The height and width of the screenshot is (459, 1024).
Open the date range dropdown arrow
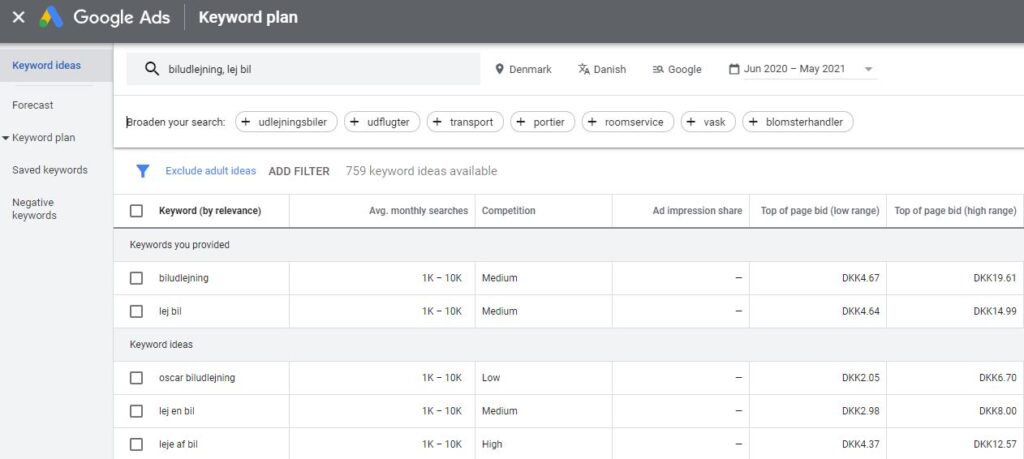(x=869, y=69)
